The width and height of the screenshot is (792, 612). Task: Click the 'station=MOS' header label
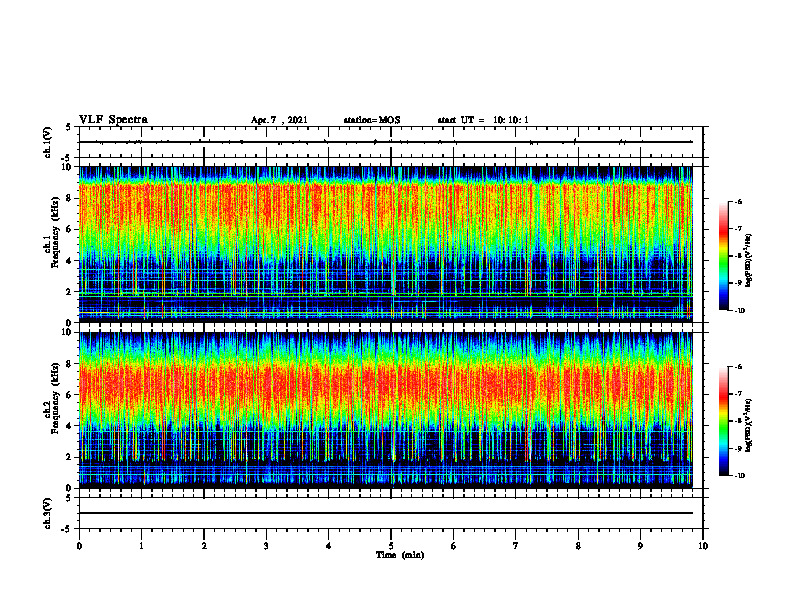point(372,120)
